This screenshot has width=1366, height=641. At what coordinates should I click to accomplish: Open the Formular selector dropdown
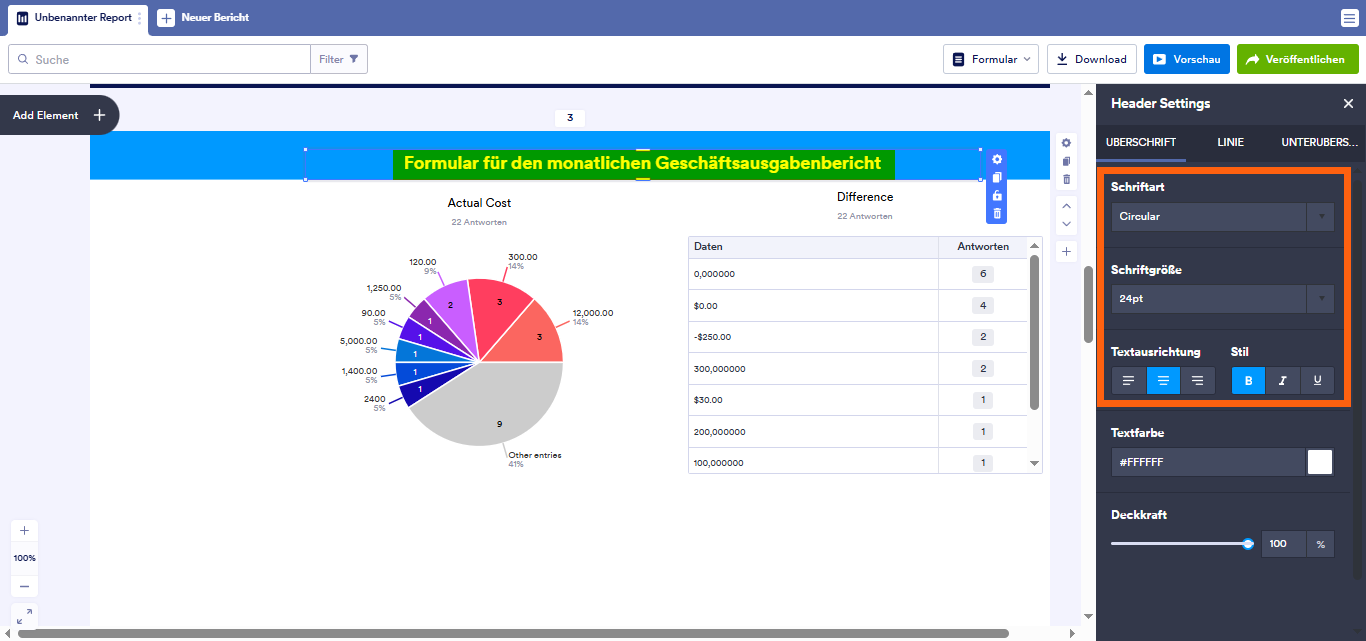coord(991,59)
